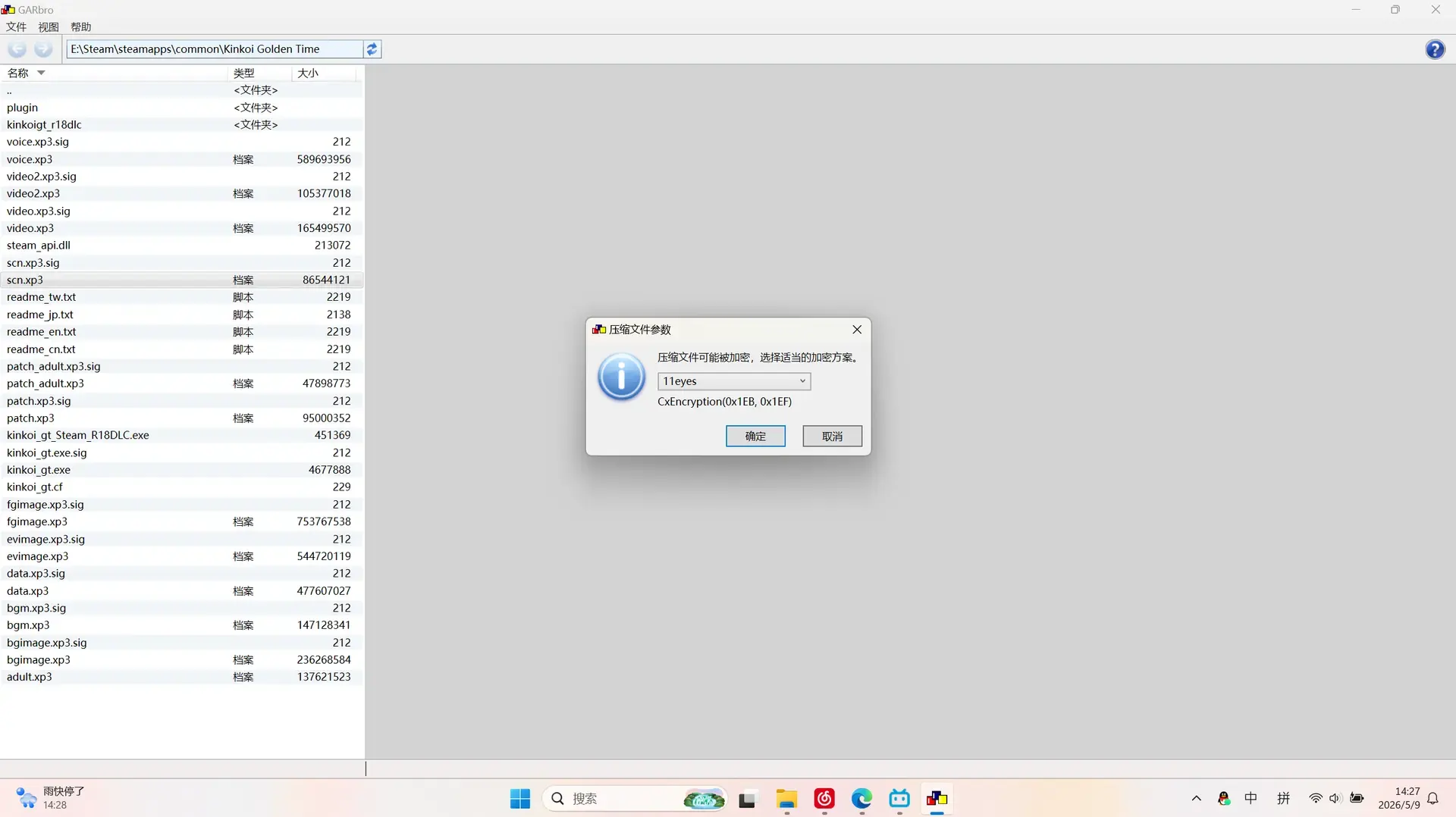1456x817 pixels.
Task: Click the GARbro taskbar icon
Action: [937, 799]
